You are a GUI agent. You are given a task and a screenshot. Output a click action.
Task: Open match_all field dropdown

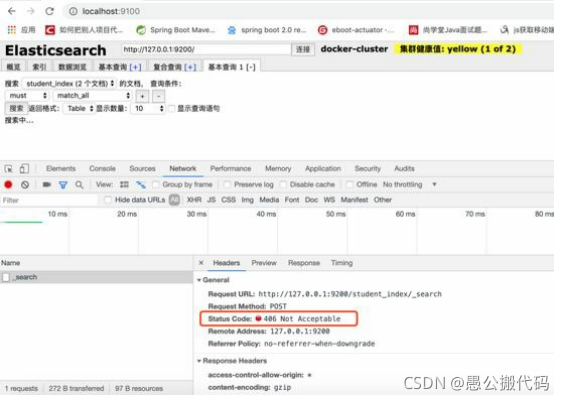(93, 96)
